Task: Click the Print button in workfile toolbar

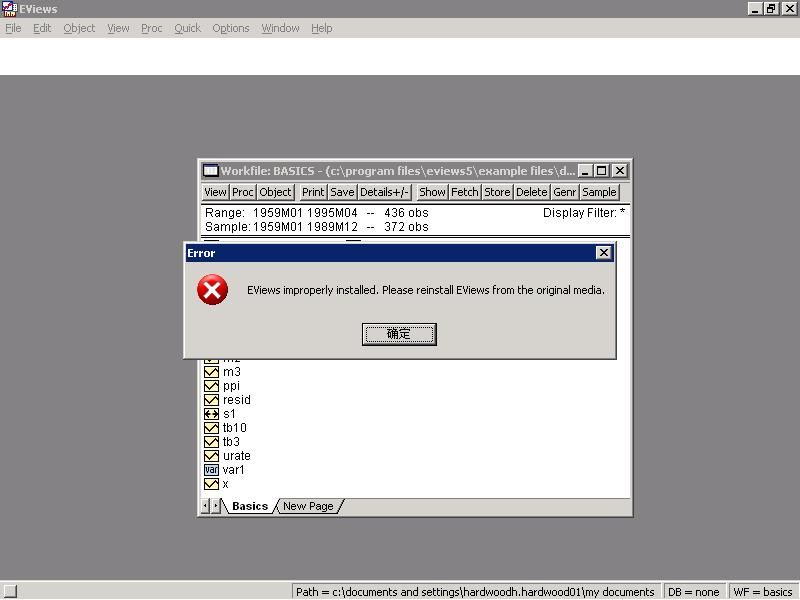Action: 313,192
